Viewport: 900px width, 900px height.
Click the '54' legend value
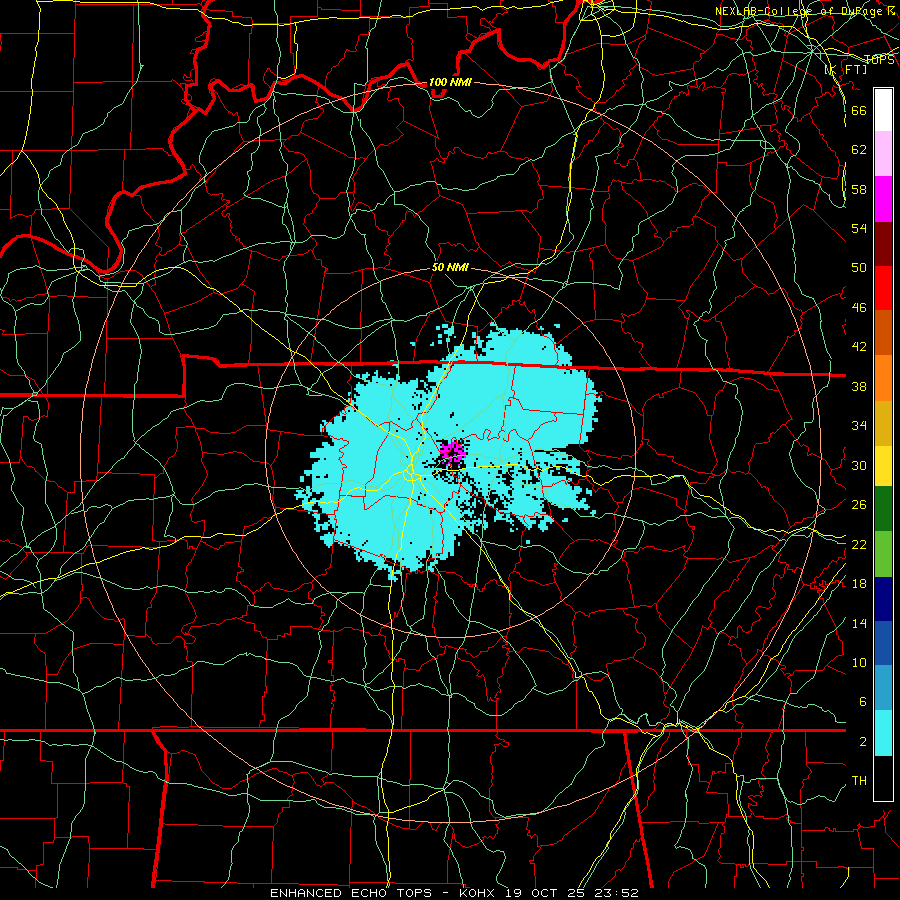859,228
